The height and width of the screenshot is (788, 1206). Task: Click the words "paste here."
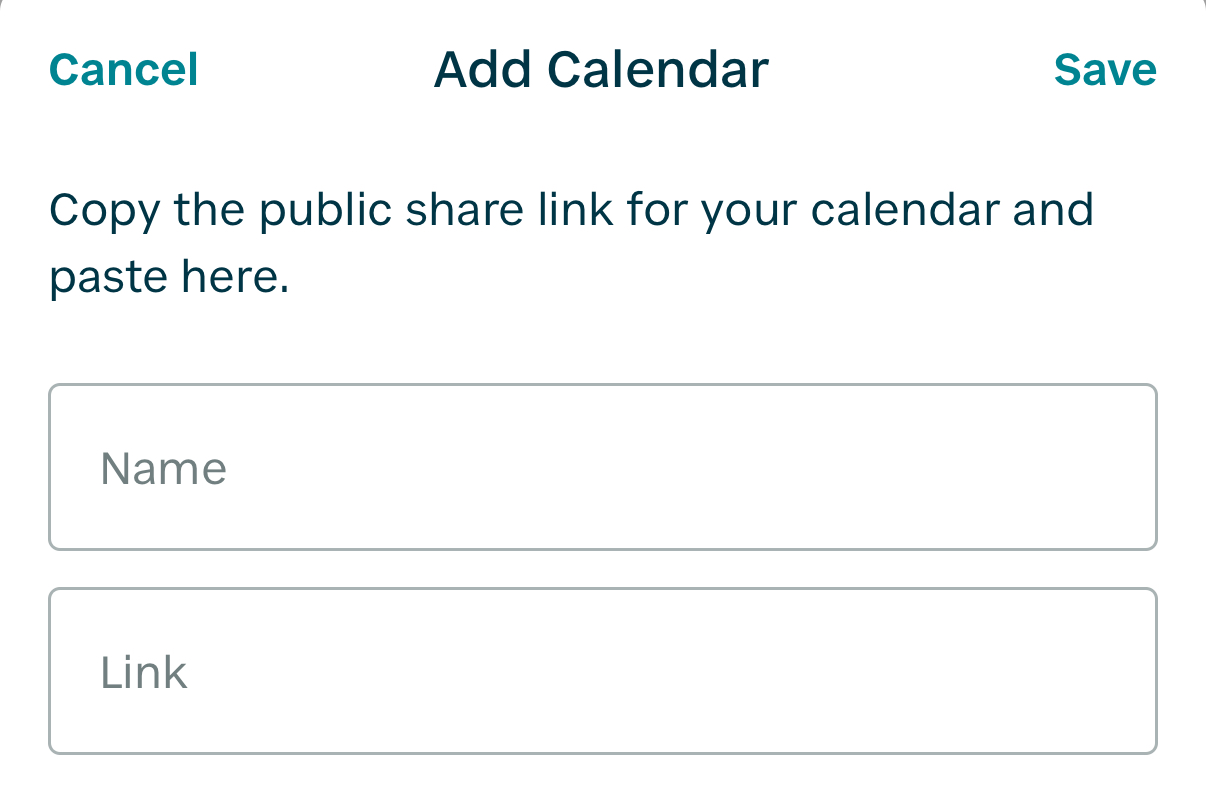(x=169, y=278)
